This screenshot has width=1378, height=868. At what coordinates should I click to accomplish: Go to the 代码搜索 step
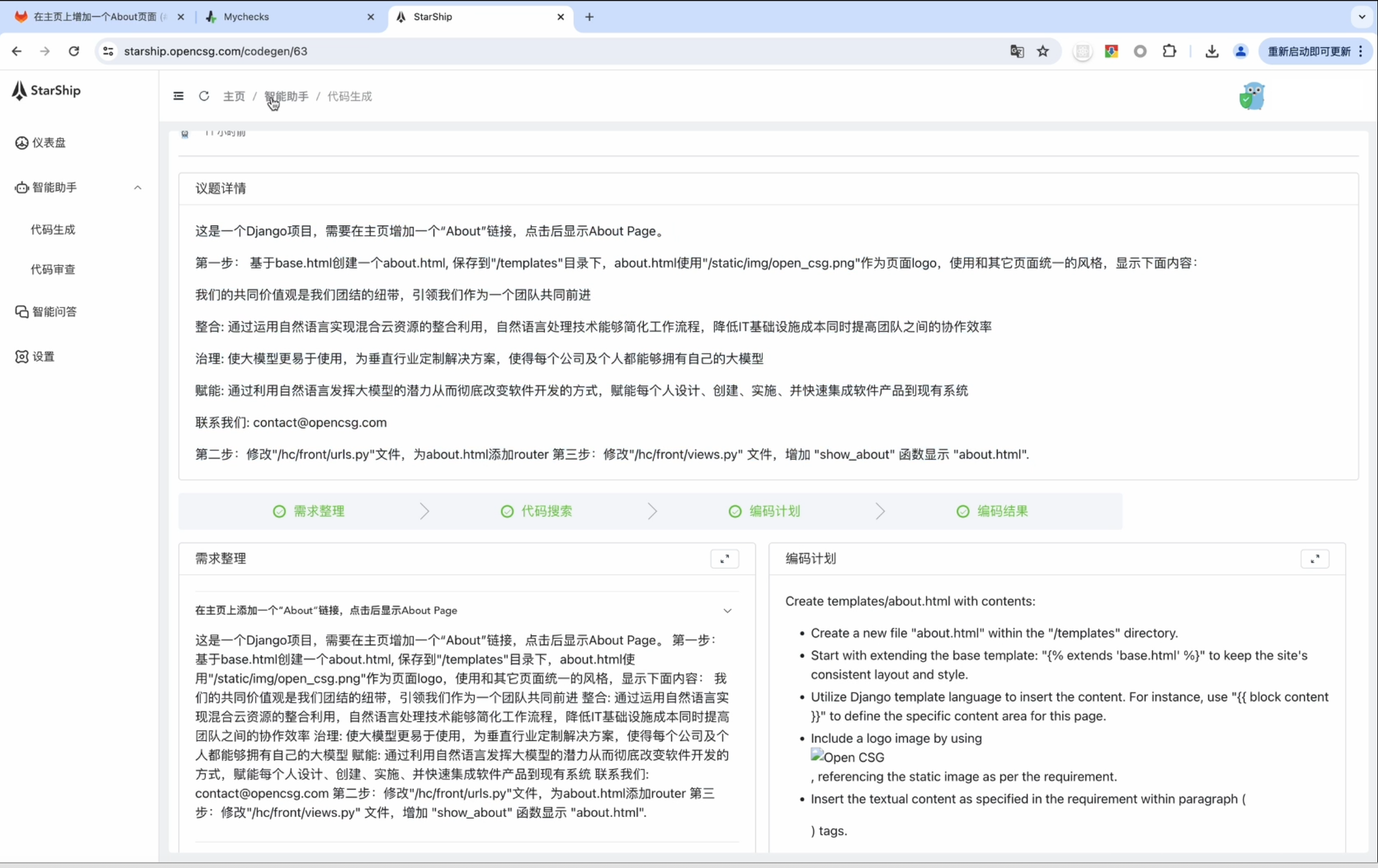(545, 511)
